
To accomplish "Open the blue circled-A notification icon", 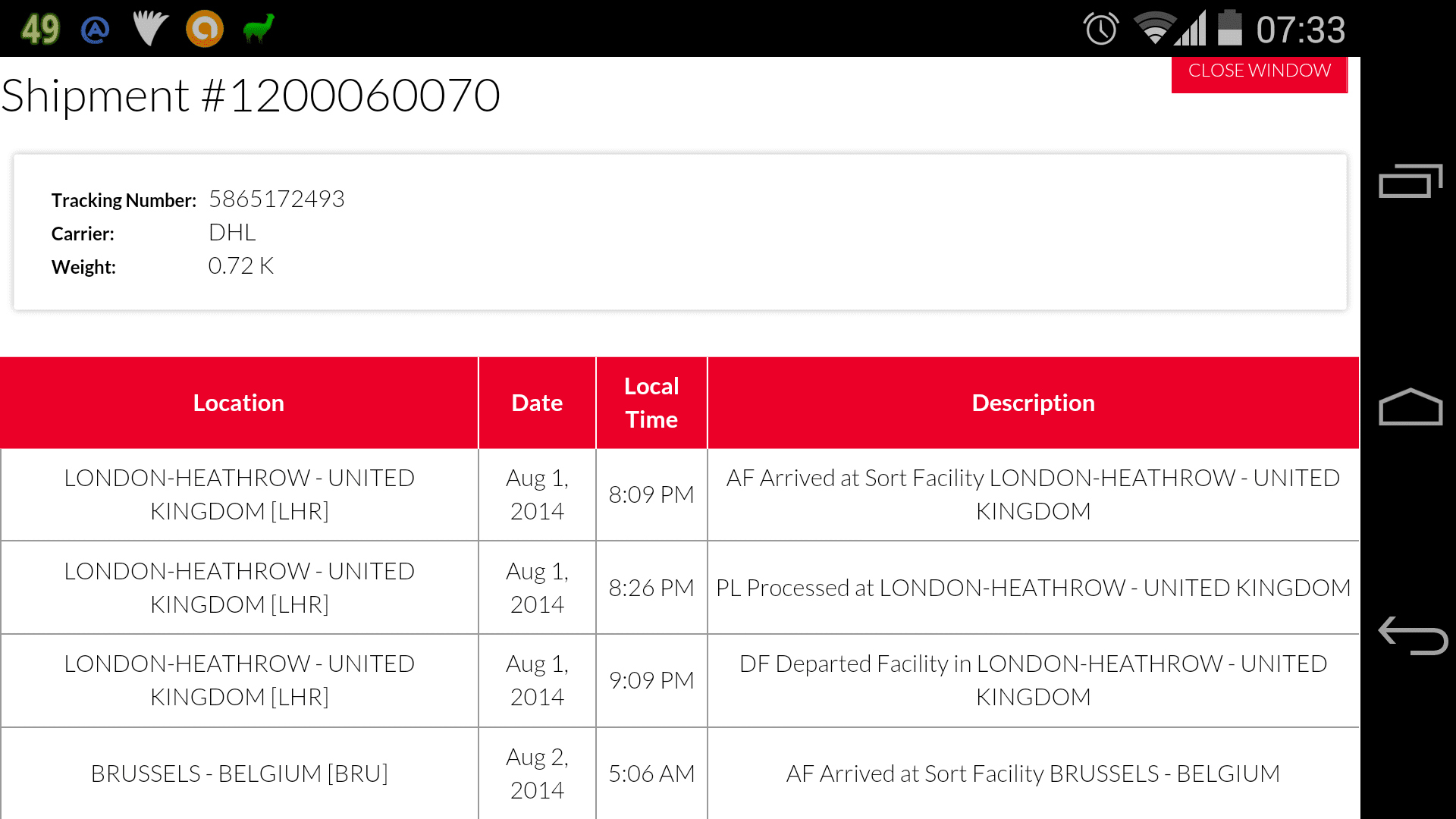I will point(96,30).
